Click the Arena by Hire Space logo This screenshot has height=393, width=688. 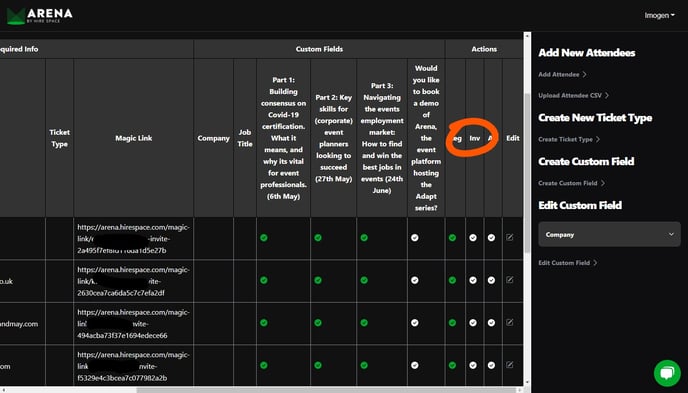point(39,15)
